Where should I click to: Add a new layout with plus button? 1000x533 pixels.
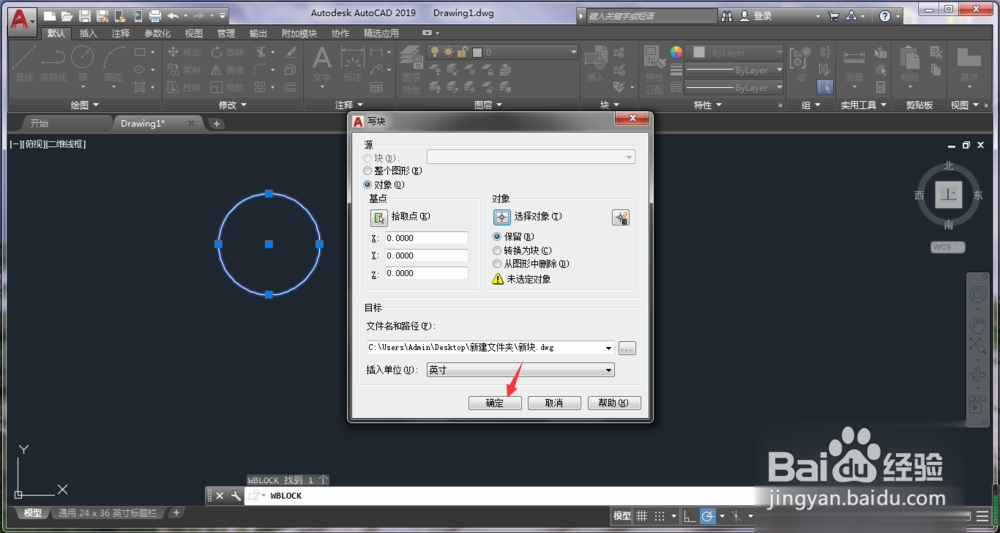(176, 513)
